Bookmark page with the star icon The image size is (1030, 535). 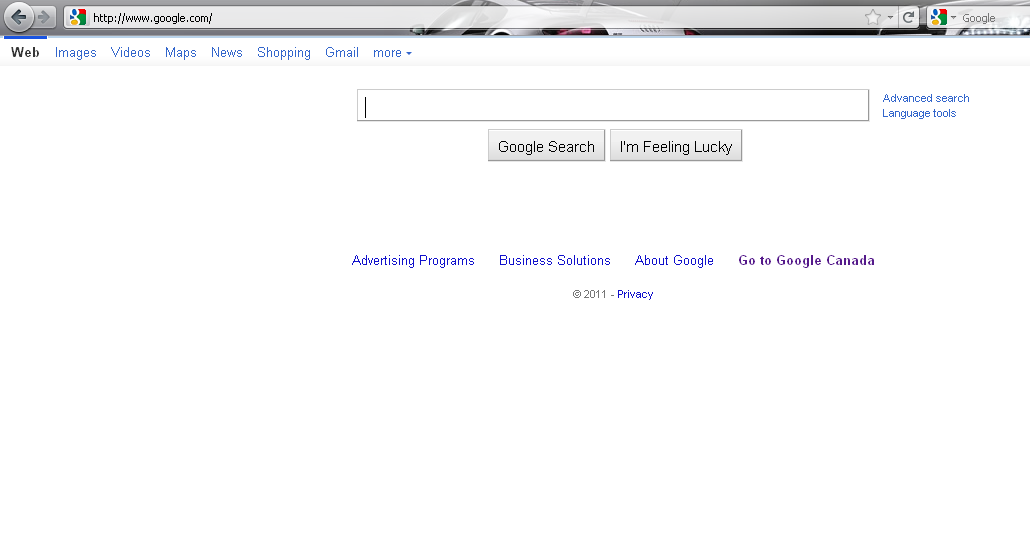coord(872,18)
